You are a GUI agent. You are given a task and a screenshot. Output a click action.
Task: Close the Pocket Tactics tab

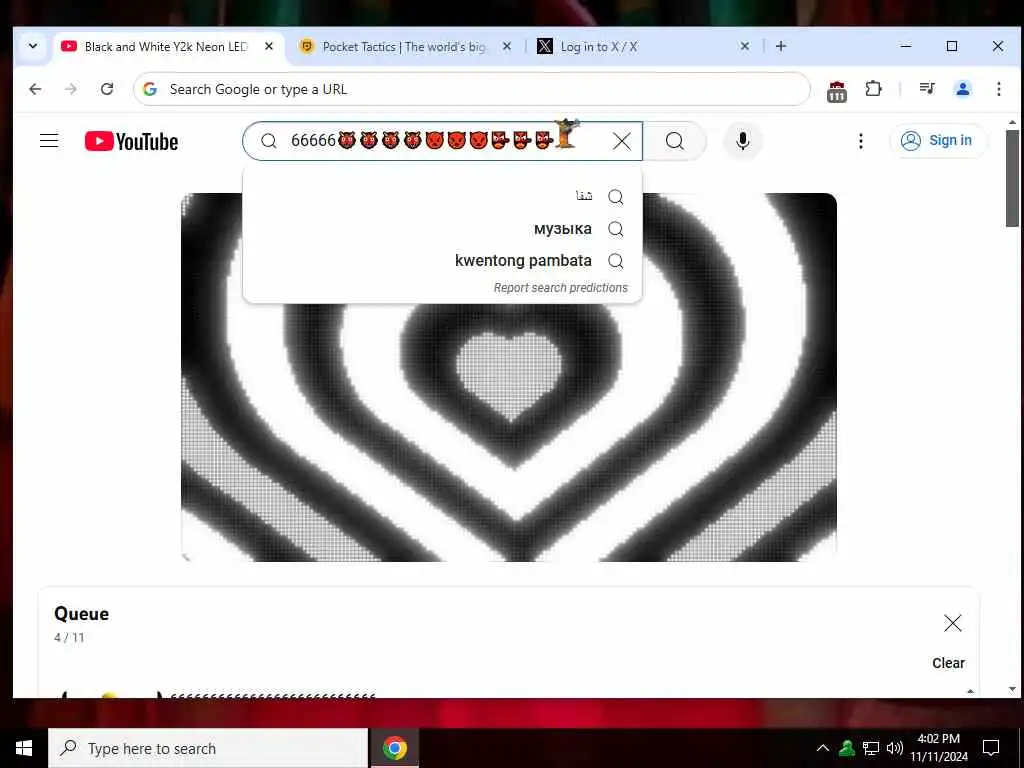(x=507, y=46)
